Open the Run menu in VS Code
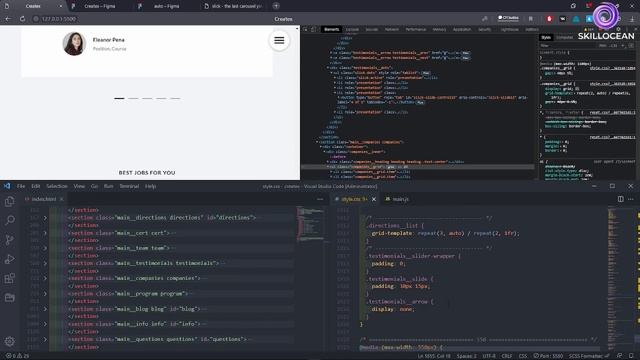640x360 pixels. click(108, 186)
